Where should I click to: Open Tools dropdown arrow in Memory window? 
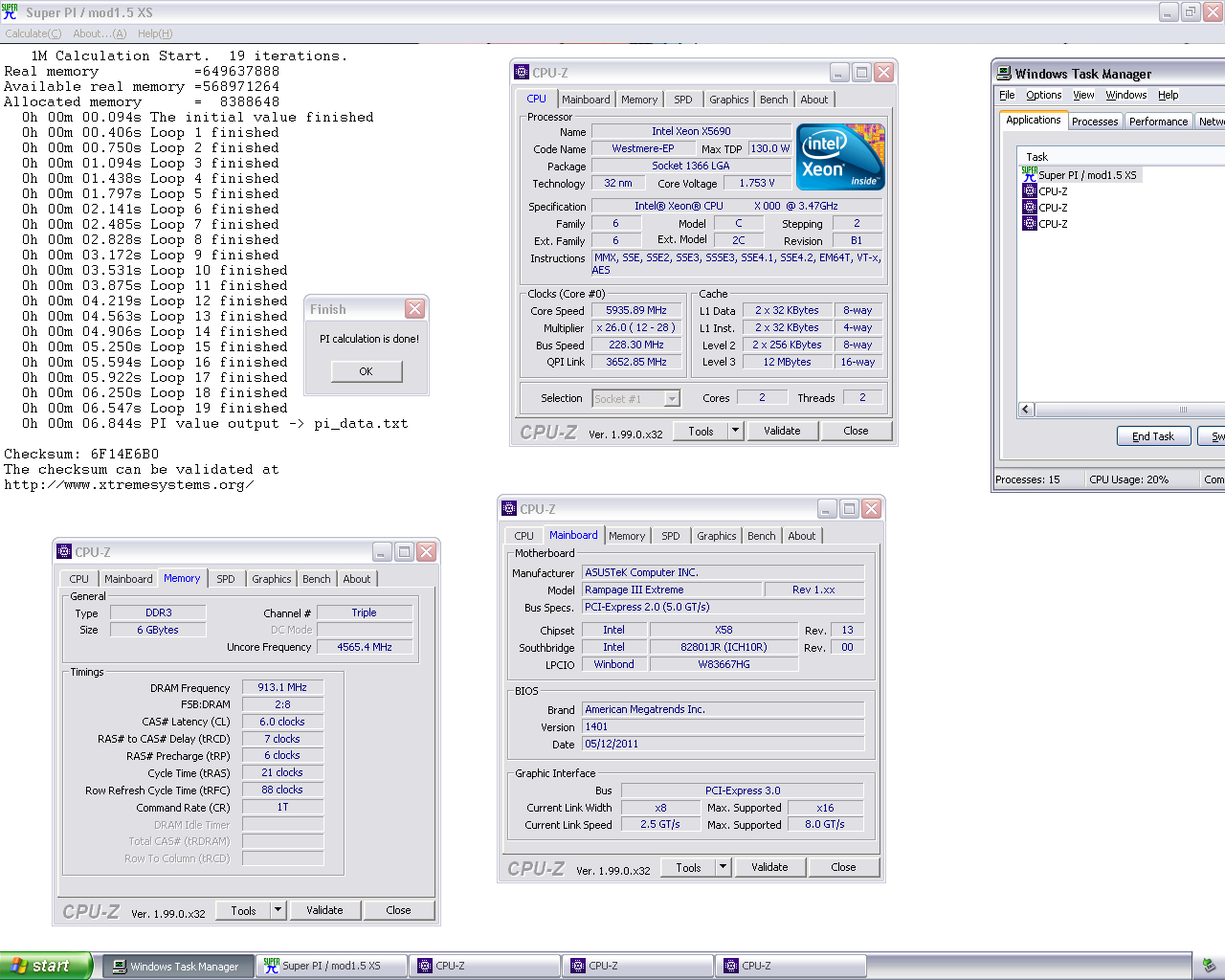[x=278, y=910]
